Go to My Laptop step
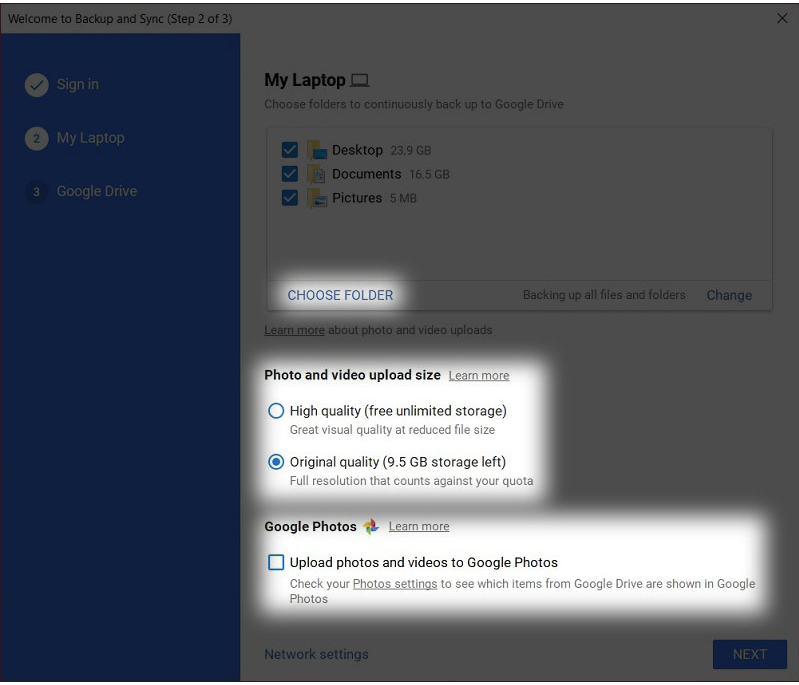This screenshot has height=685, width=799. click(90, 138)
